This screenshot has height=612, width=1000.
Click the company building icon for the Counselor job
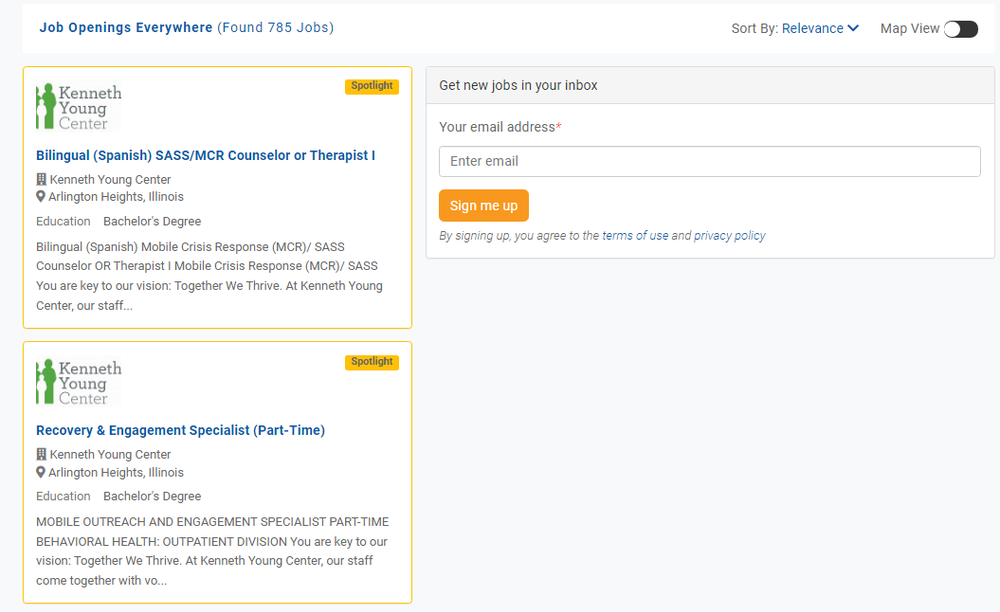click(x=41, y=179)
